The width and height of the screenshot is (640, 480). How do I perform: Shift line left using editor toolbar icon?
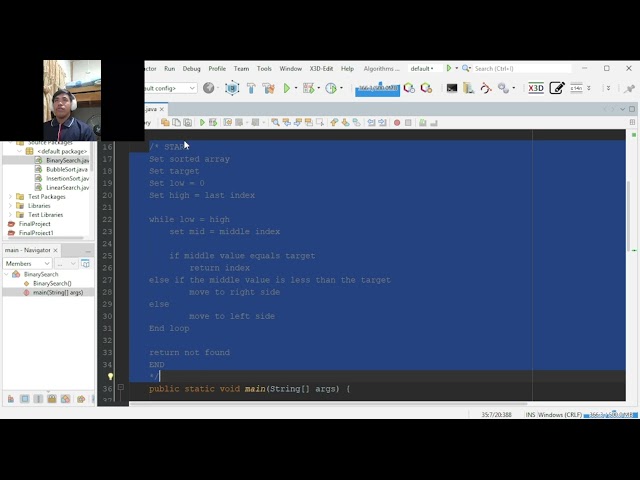coord(371,122)
